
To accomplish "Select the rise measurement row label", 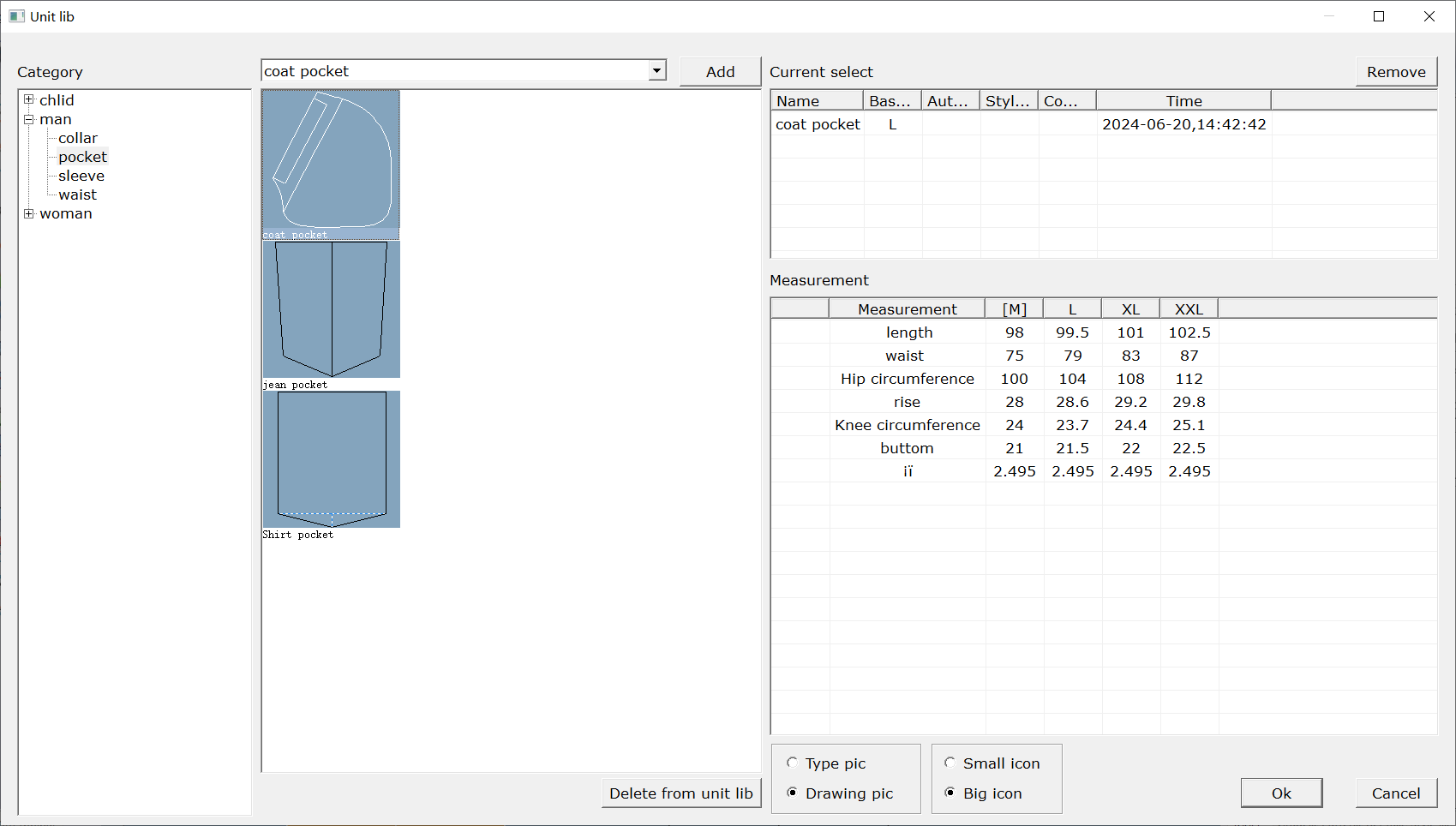I will pos(907,402).
